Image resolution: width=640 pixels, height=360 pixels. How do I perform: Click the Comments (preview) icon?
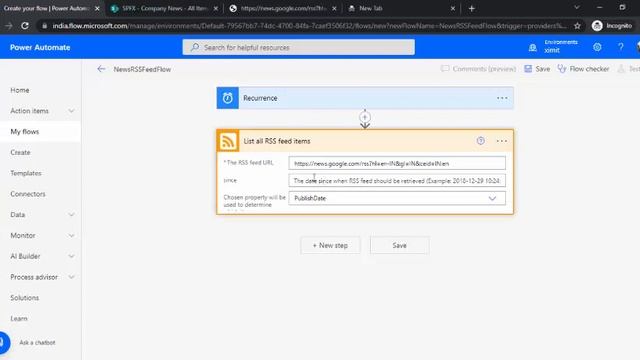445,69
